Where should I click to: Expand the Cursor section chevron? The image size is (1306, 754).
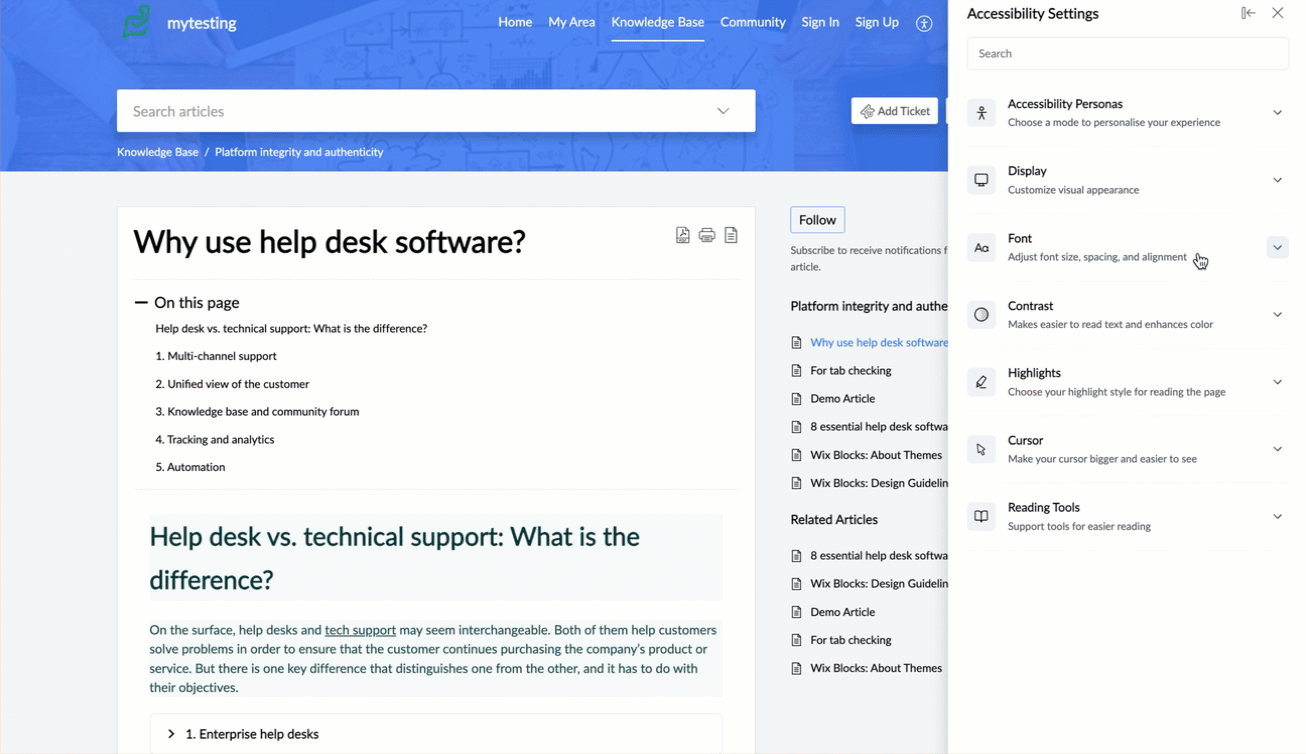tap(1278, 449)
